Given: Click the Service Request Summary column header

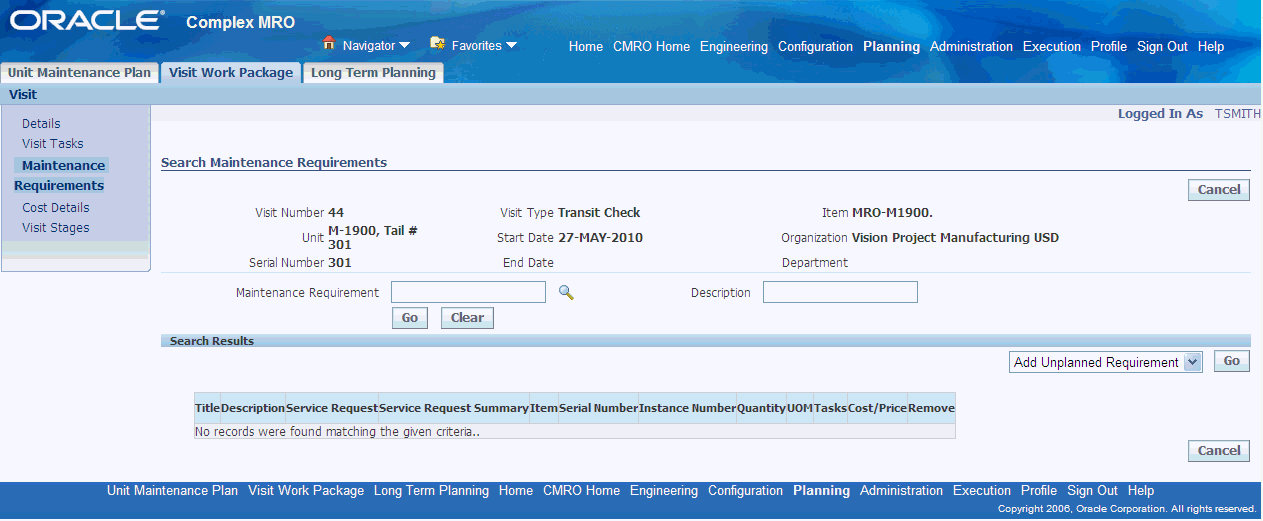Looking at the screenshot, I should (x=454, y=408).
